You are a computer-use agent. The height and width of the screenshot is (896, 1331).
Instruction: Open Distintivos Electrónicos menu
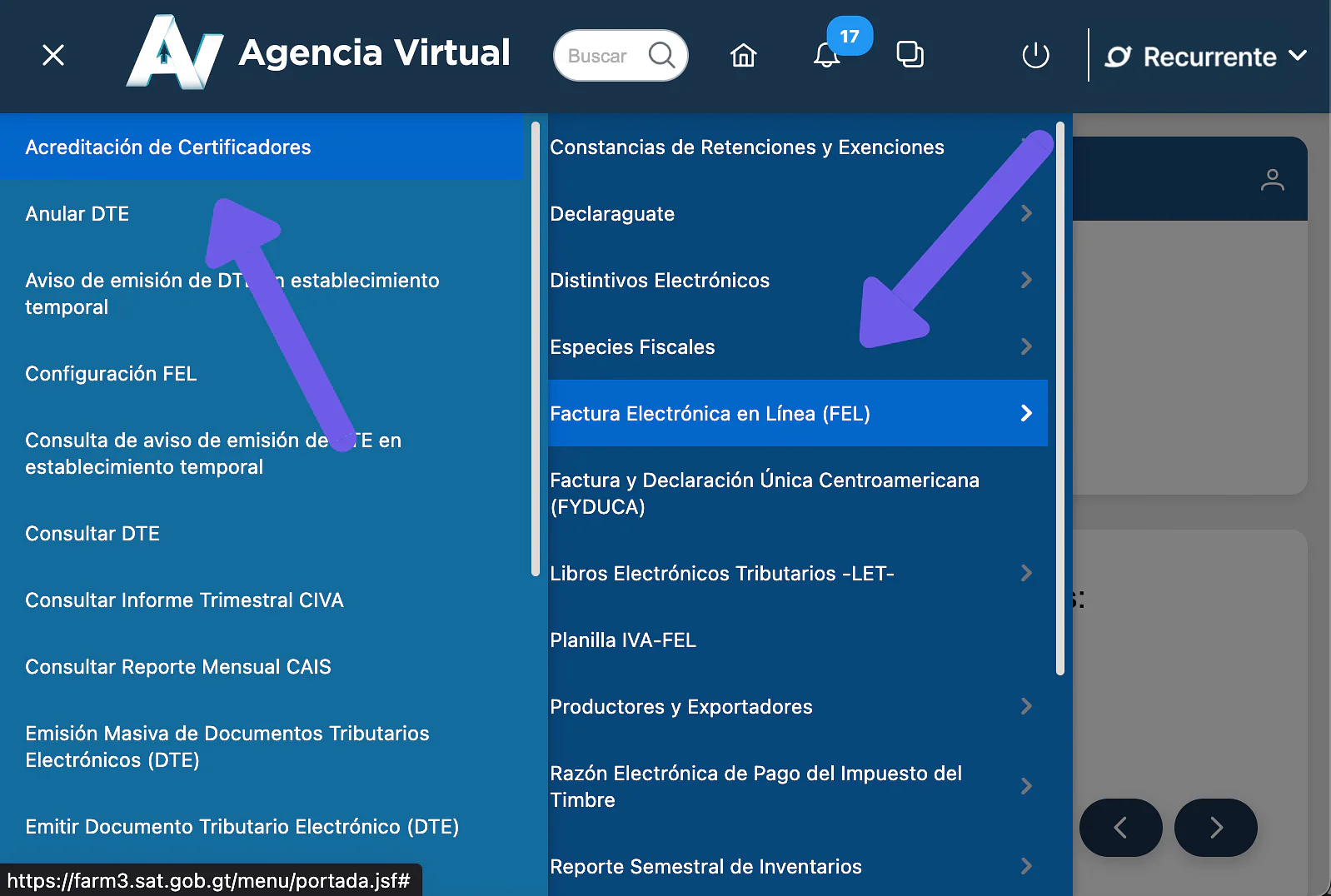point(798,280)
